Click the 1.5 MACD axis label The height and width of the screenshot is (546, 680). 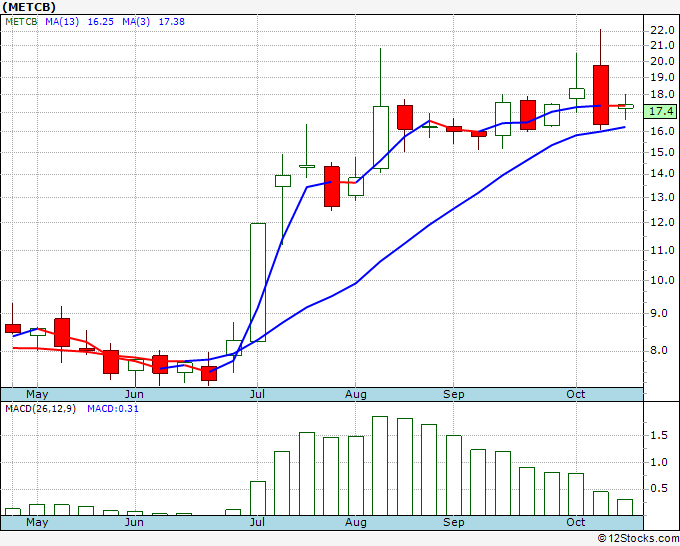(659, 435)
